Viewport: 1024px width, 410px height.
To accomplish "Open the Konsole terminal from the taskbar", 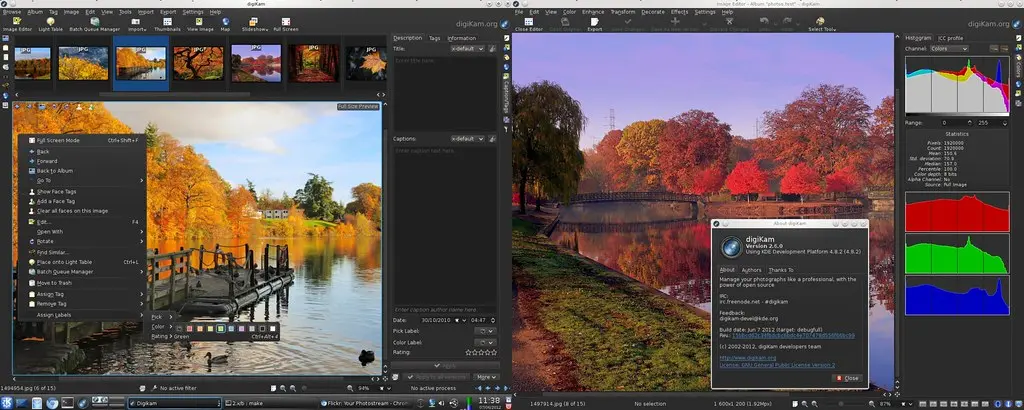I will click(67, 402).
